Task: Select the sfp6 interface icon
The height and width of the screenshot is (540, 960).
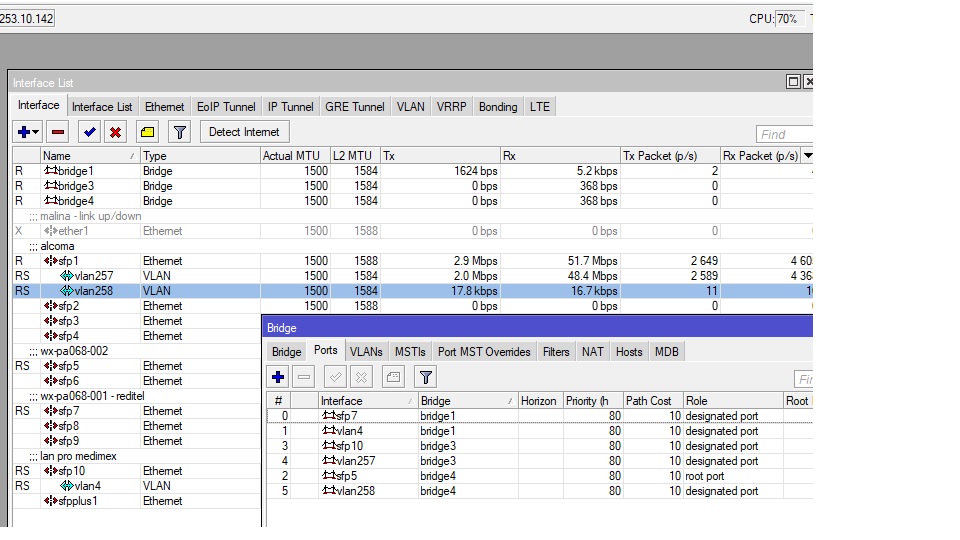Action: [x=51, y=381]
